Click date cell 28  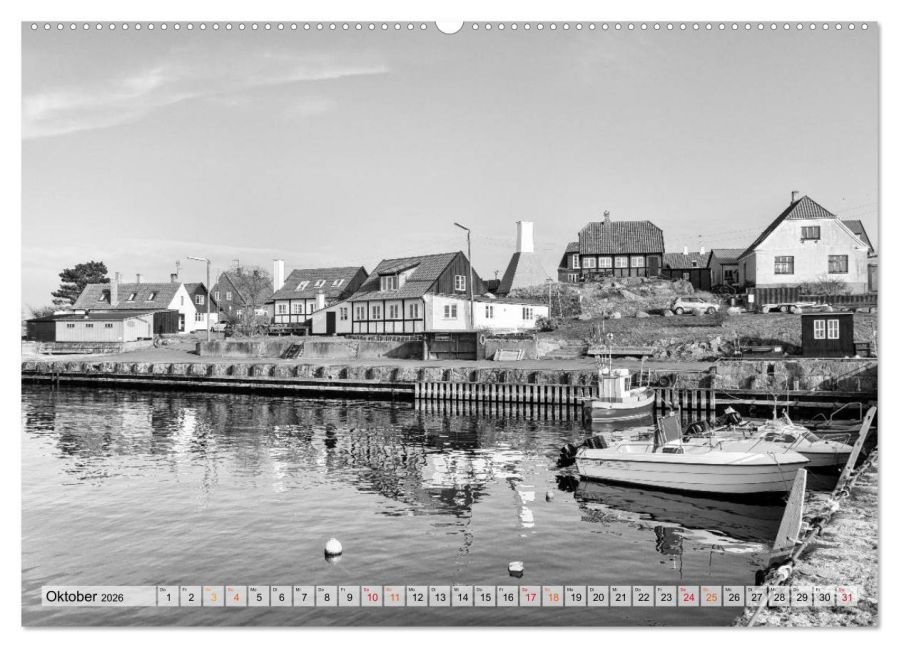[x=779, y=597]
